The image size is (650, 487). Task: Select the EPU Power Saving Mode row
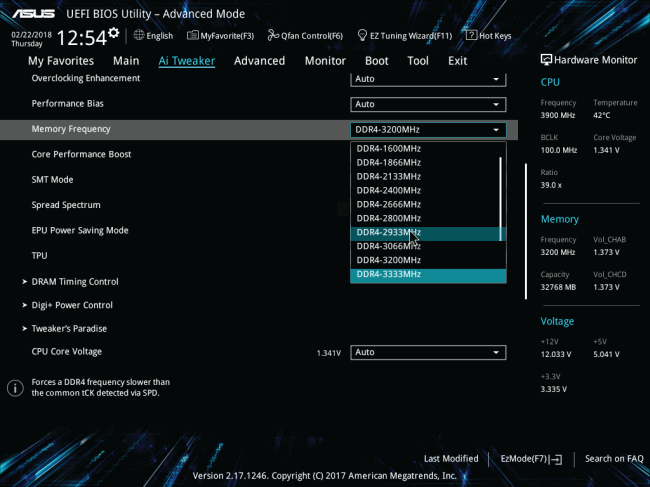point(259,230)
